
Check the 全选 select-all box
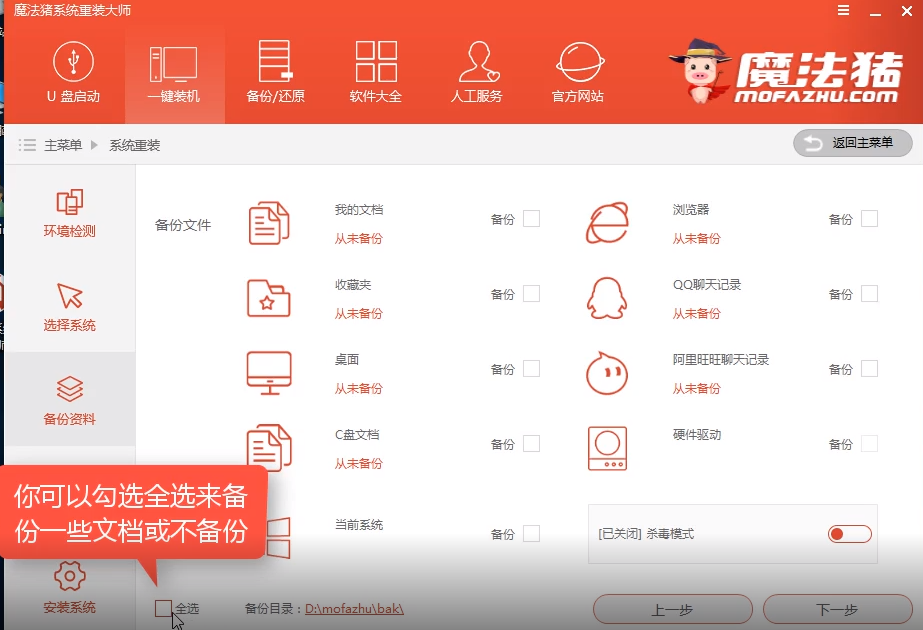(163, 607)
